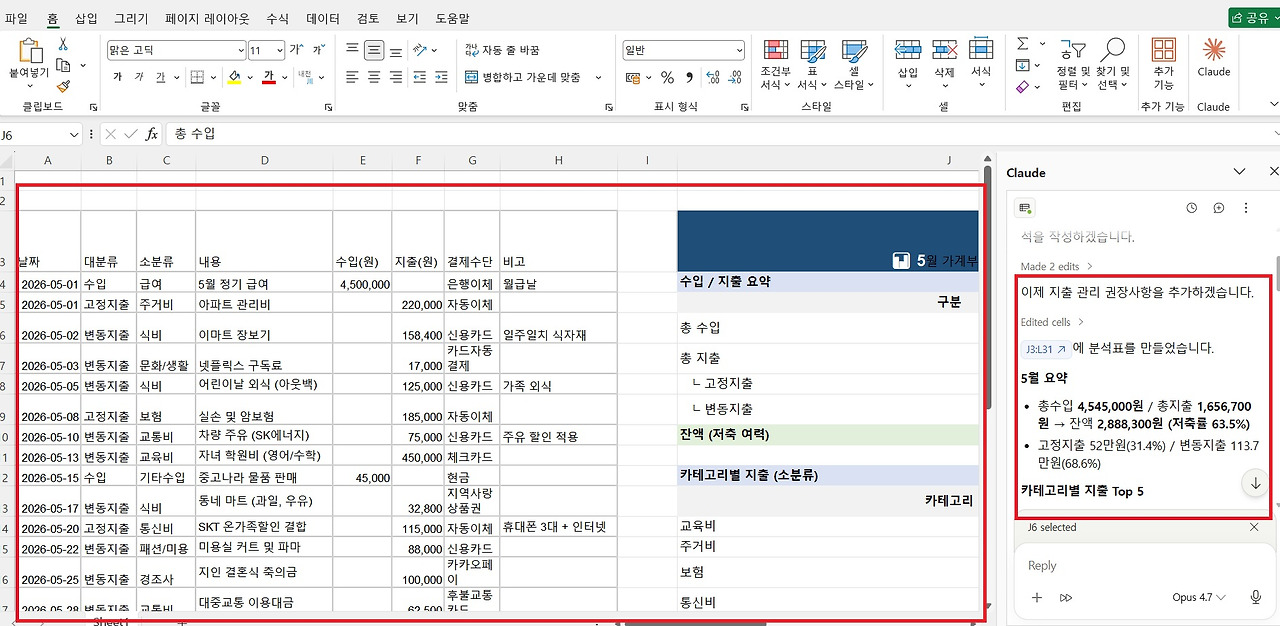
Task: Open the font size 11 dropdown
Action: click(x=279, y=50)
